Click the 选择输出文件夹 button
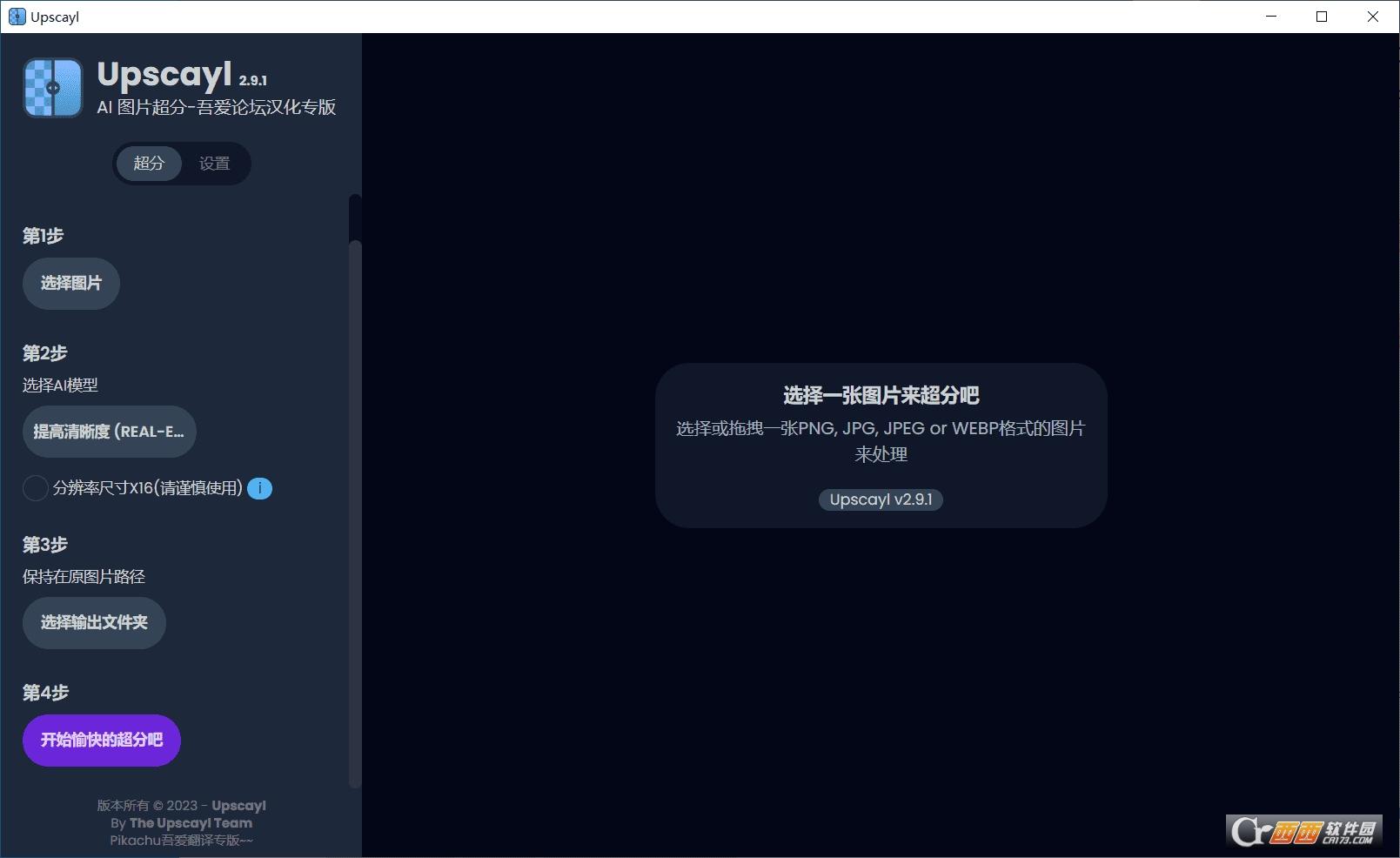The height and width of the screenshot is (858, 1400). 94,623
